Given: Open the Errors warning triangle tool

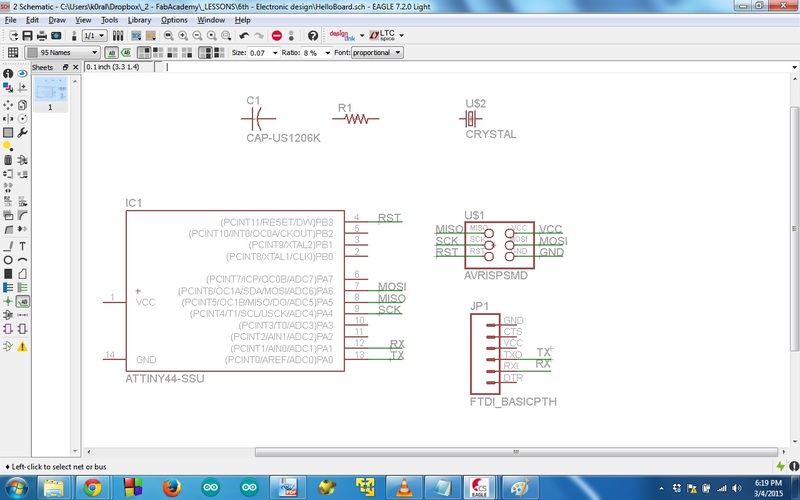Looking at the screenshot, I should point(22,346).
